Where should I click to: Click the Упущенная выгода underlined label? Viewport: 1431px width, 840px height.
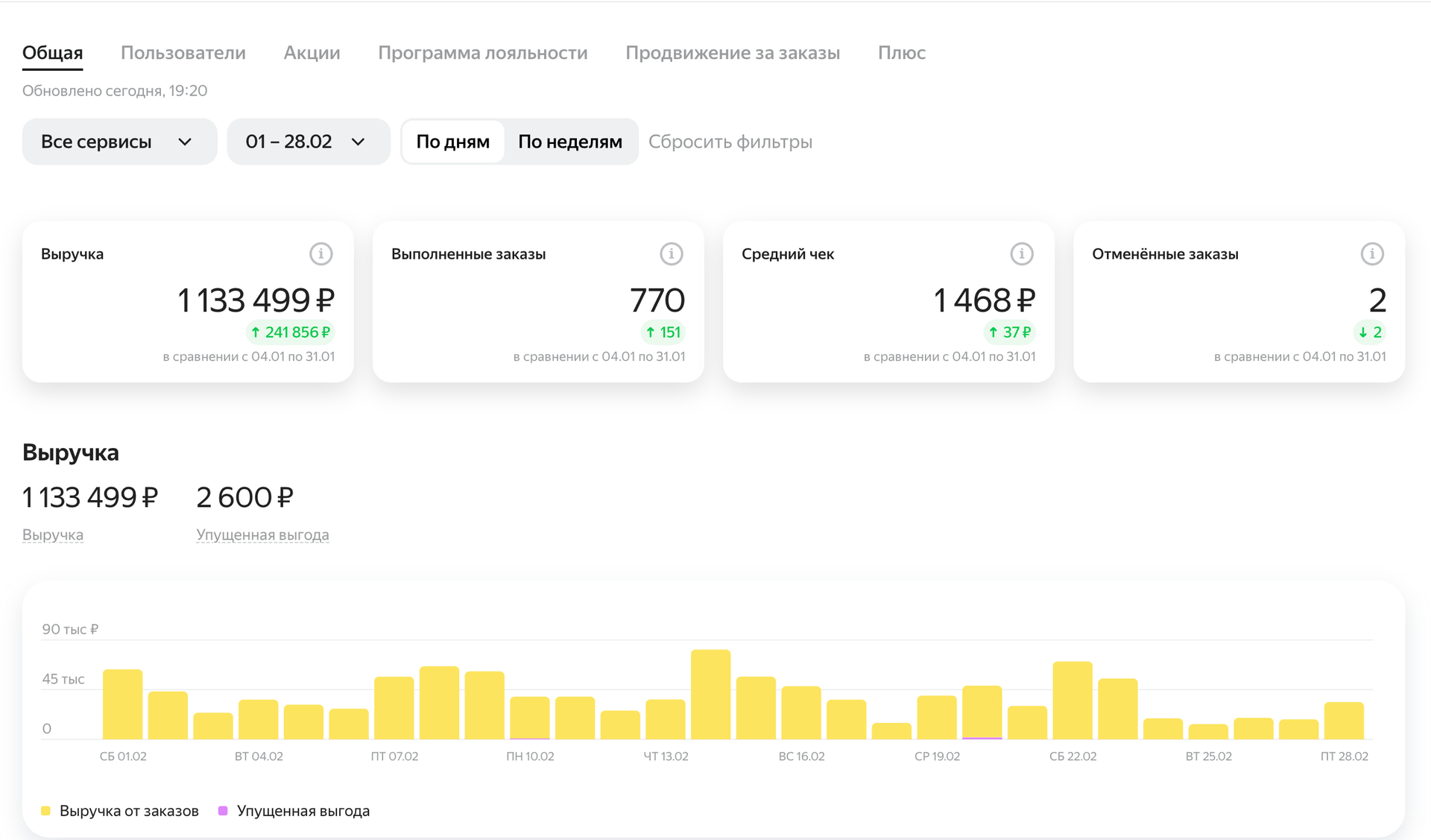click(262, 534)
